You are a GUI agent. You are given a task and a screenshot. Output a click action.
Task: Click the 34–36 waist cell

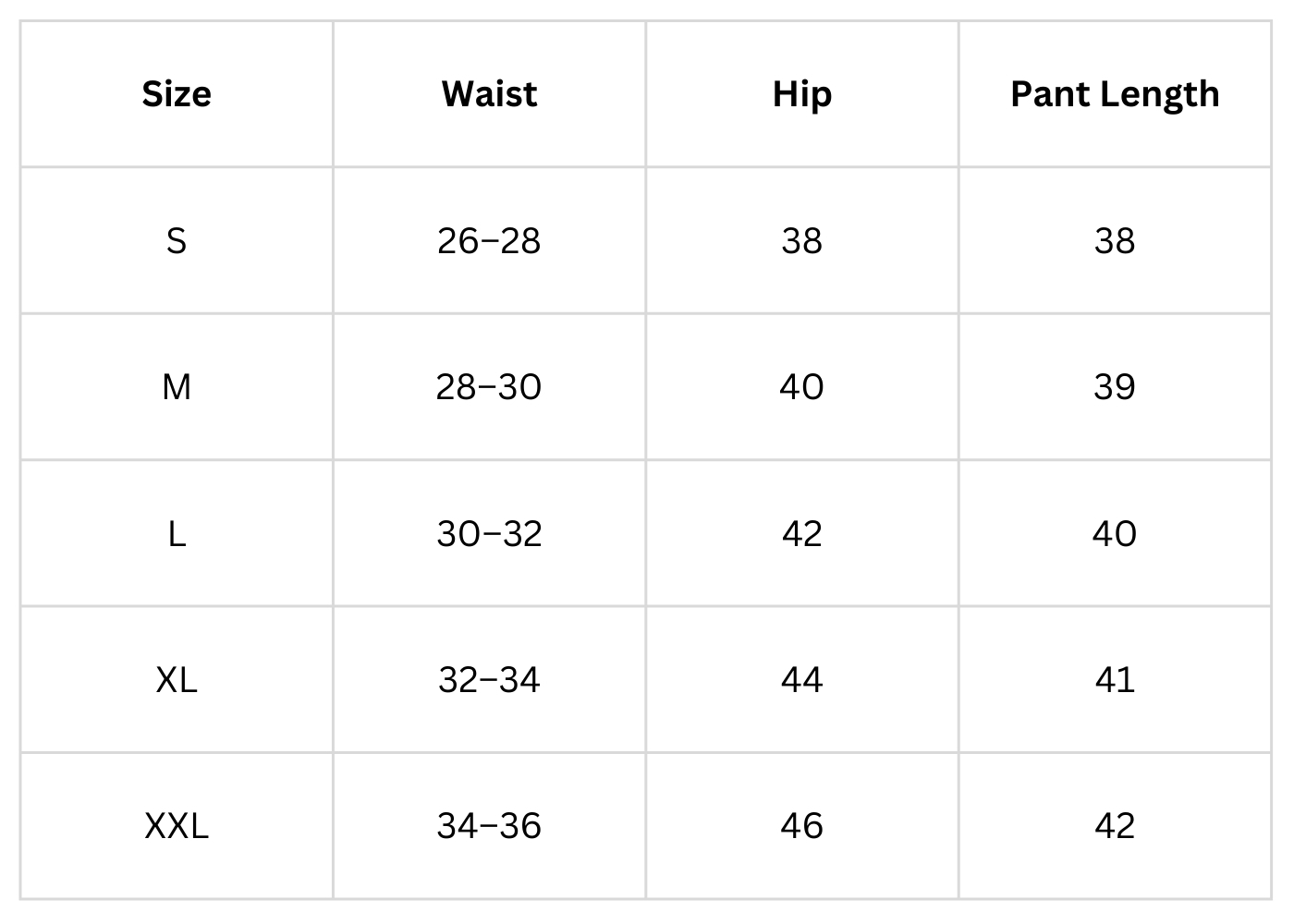click(489, 826)
